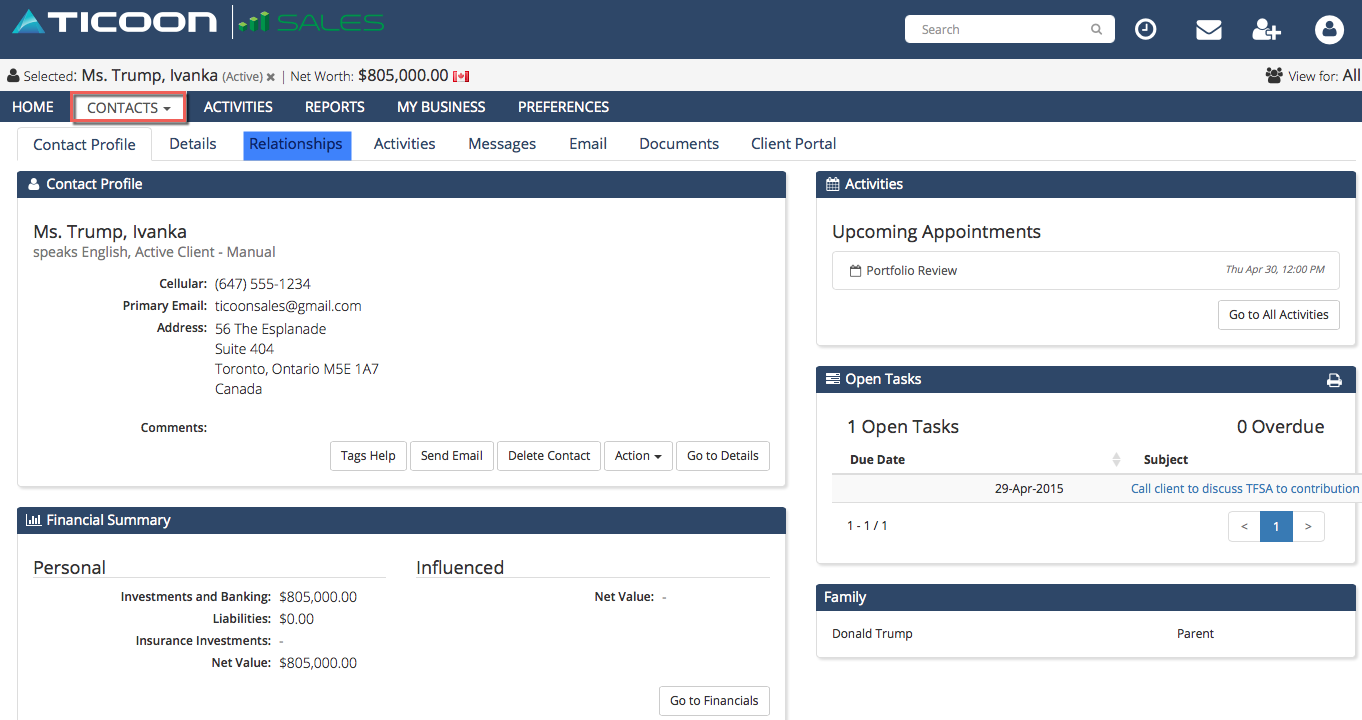Click the Ticoon Sales logo
The height and width of the screenshot is (720, 1362).
(x=198, y=23)
